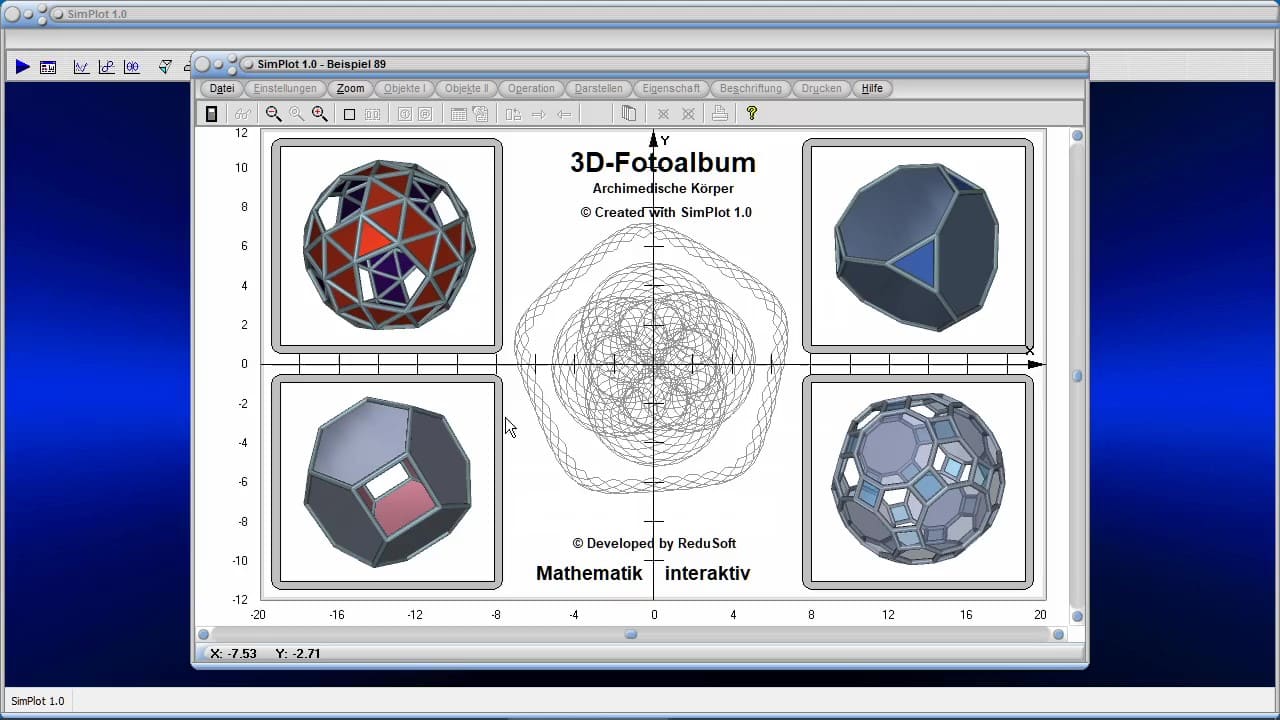Select the loop curve plot icon

pos(106,67)
